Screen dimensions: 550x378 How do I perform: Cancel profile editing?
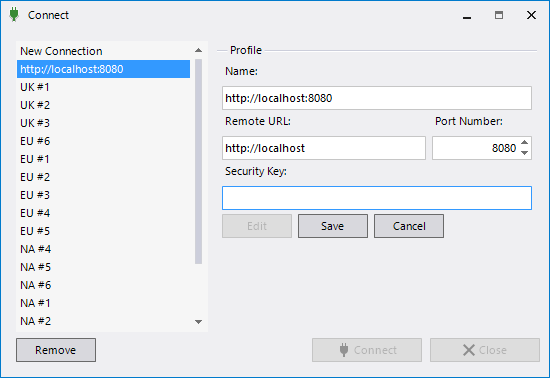pyautogui.click(x=409, y=226)
